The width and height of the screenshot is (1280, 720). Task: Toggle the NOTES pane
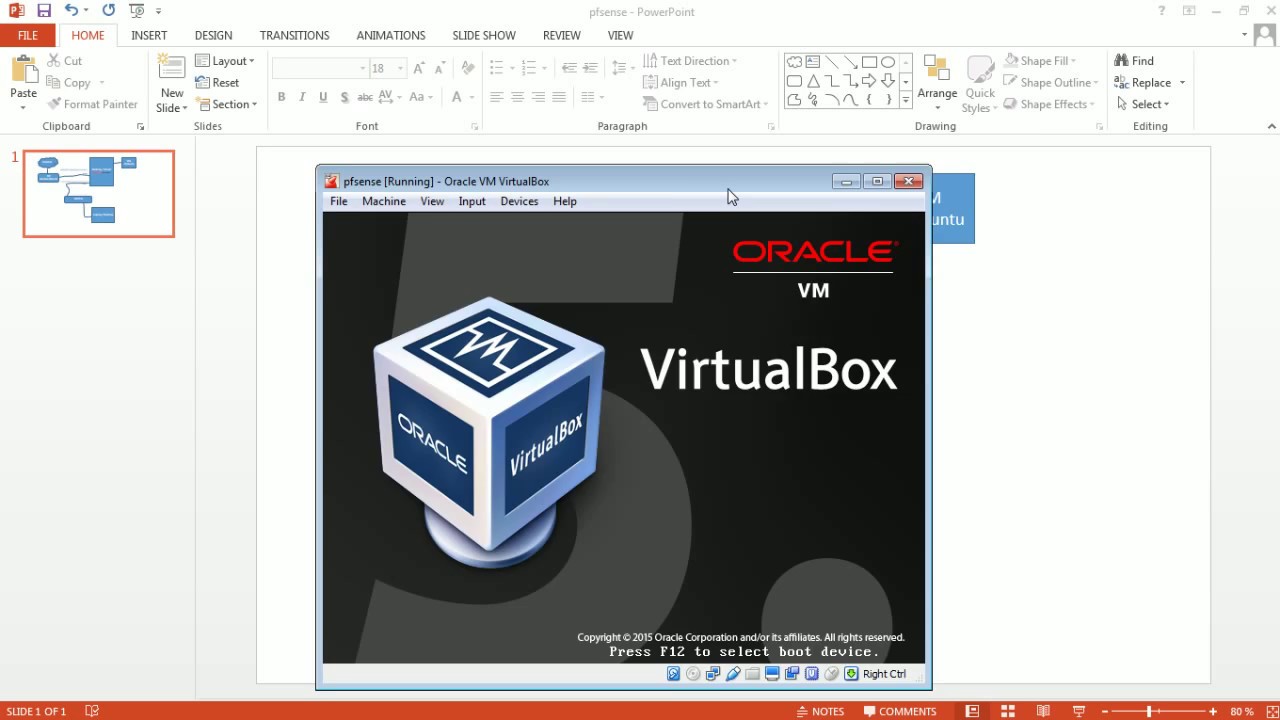pos(820,711)
